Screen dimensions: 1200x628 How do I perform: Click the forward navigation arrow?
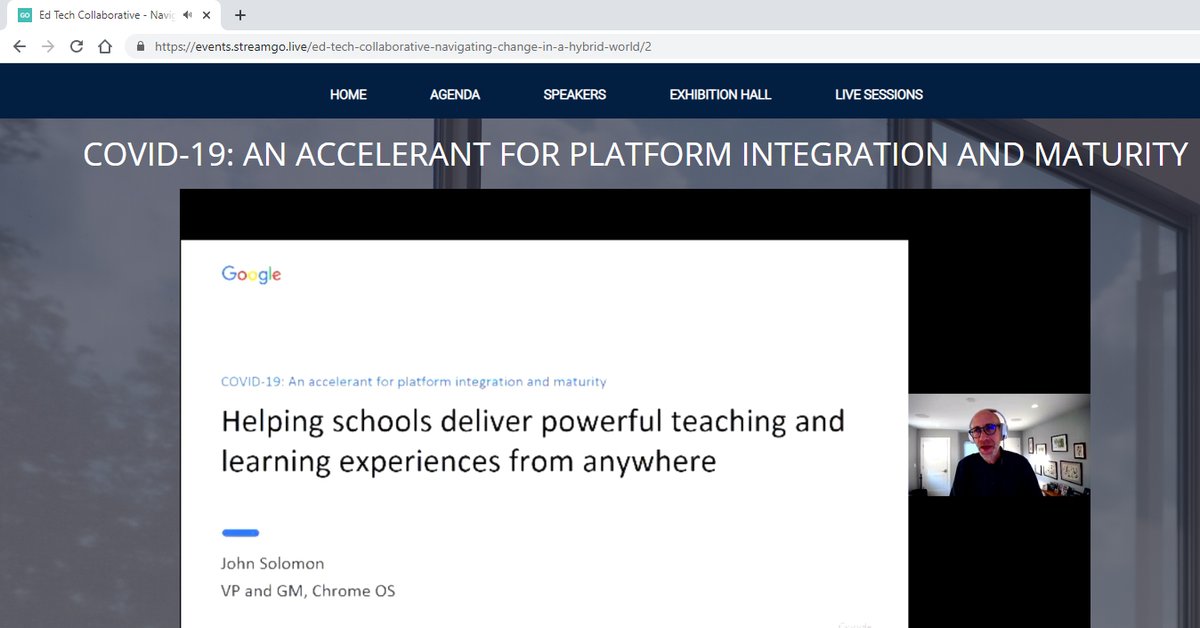(47, 46)
